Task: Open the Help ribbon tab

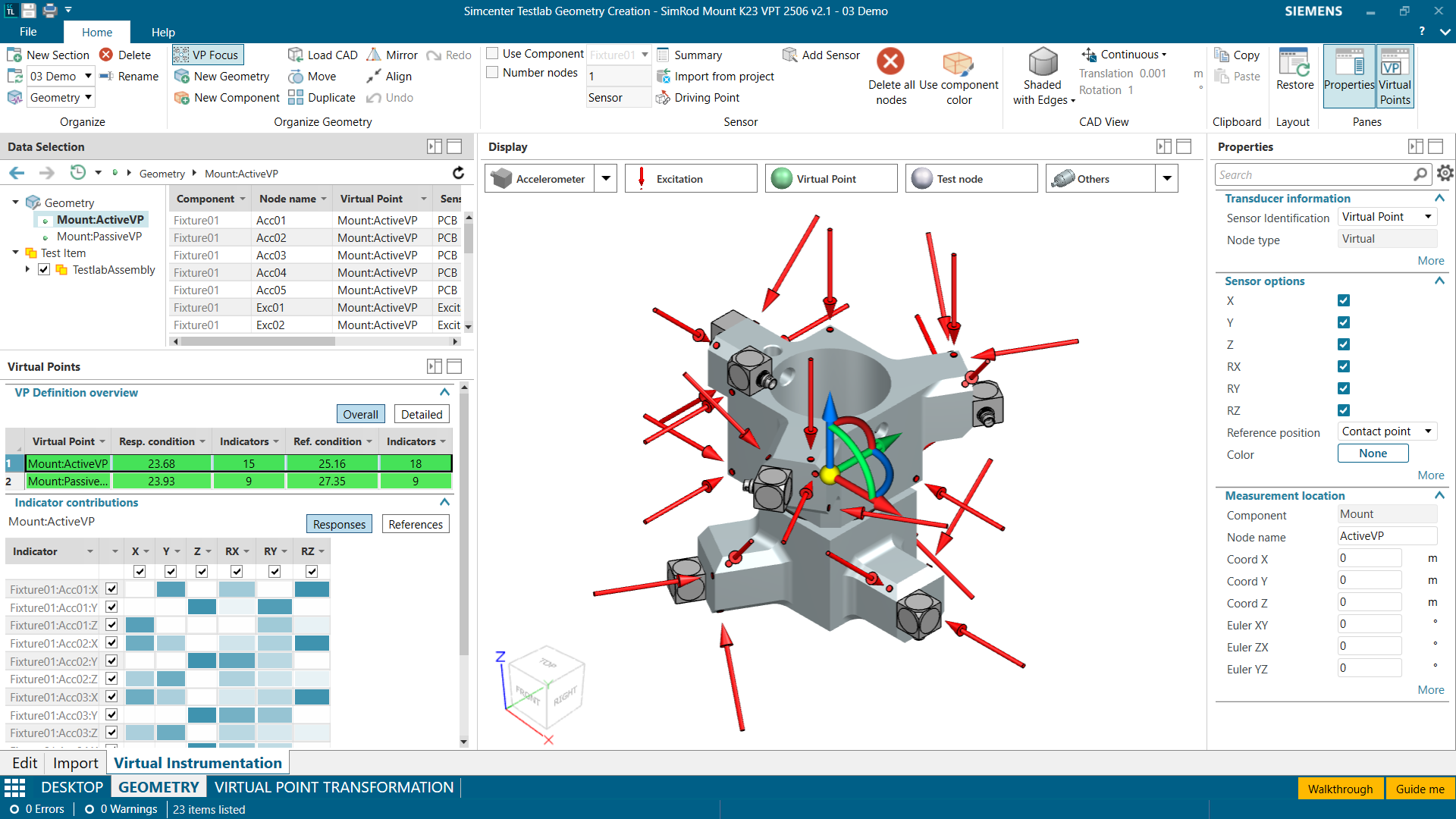Action: (163, 32)
